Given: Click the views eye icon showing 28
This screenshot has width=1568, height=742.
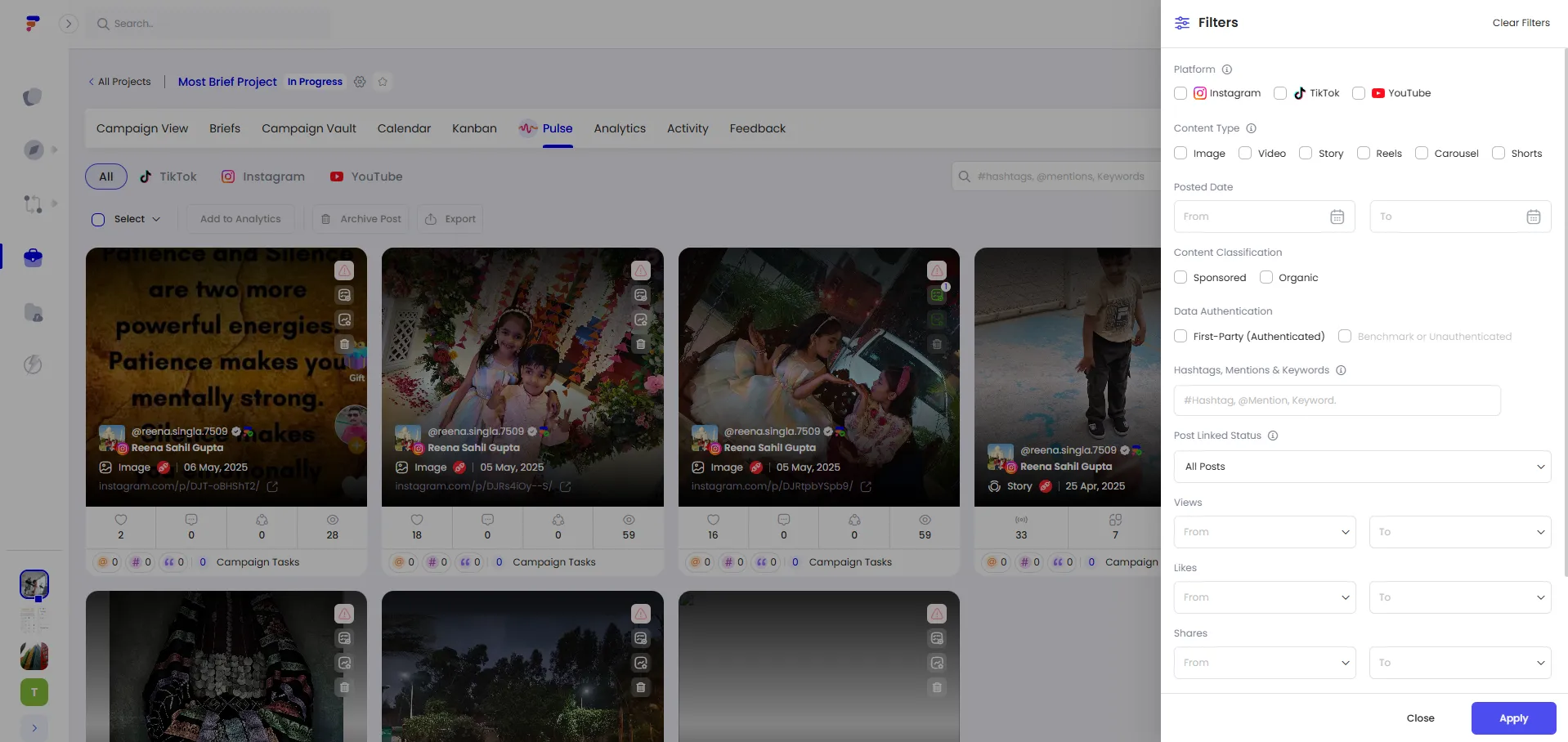Looking at the screenshot, I should pyautogui.click(x=333, y=520).
